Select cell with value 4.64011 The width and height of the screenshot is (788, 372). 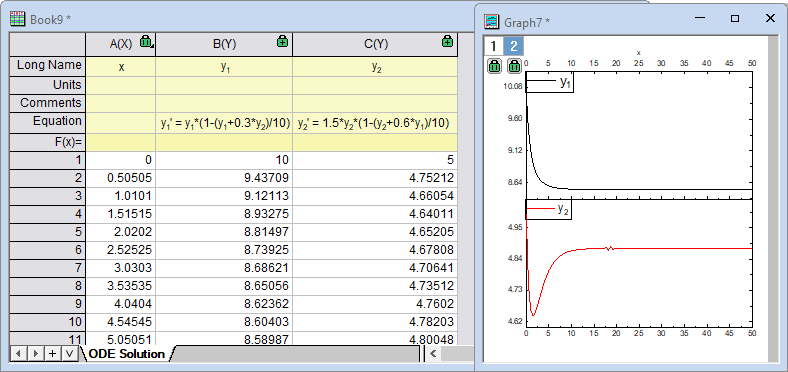375,214
